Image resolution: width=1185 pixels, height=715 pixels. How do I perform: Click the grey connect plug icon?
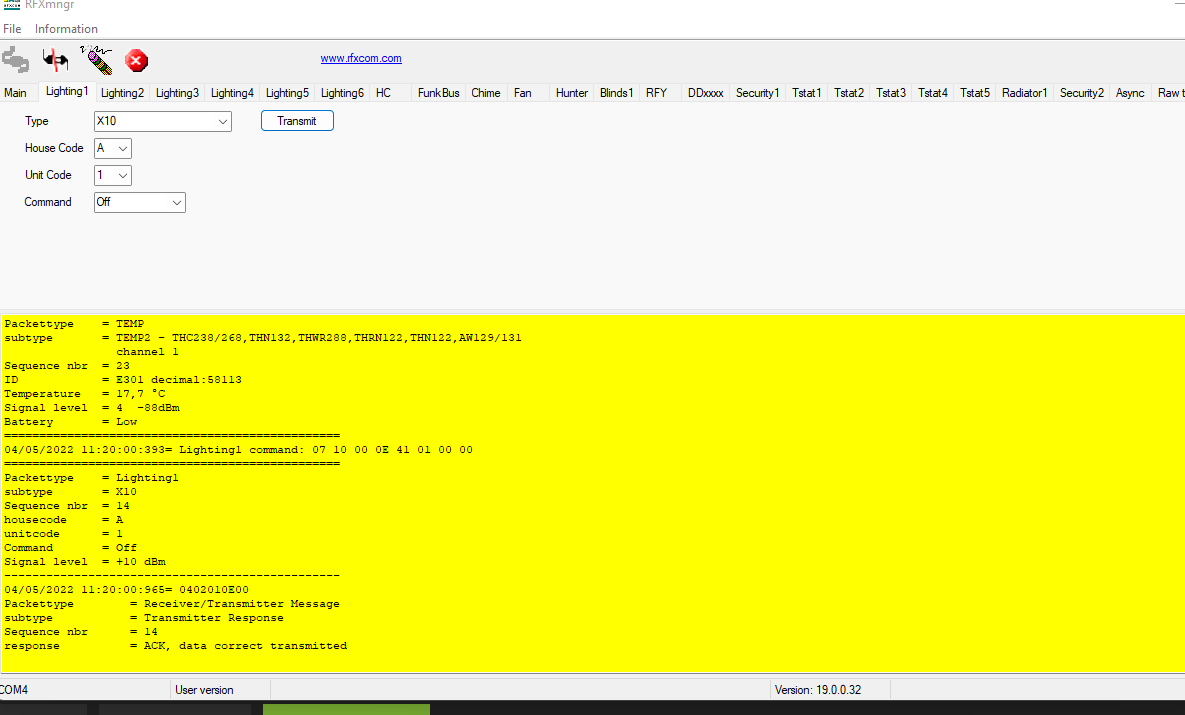tap(15, 60)
